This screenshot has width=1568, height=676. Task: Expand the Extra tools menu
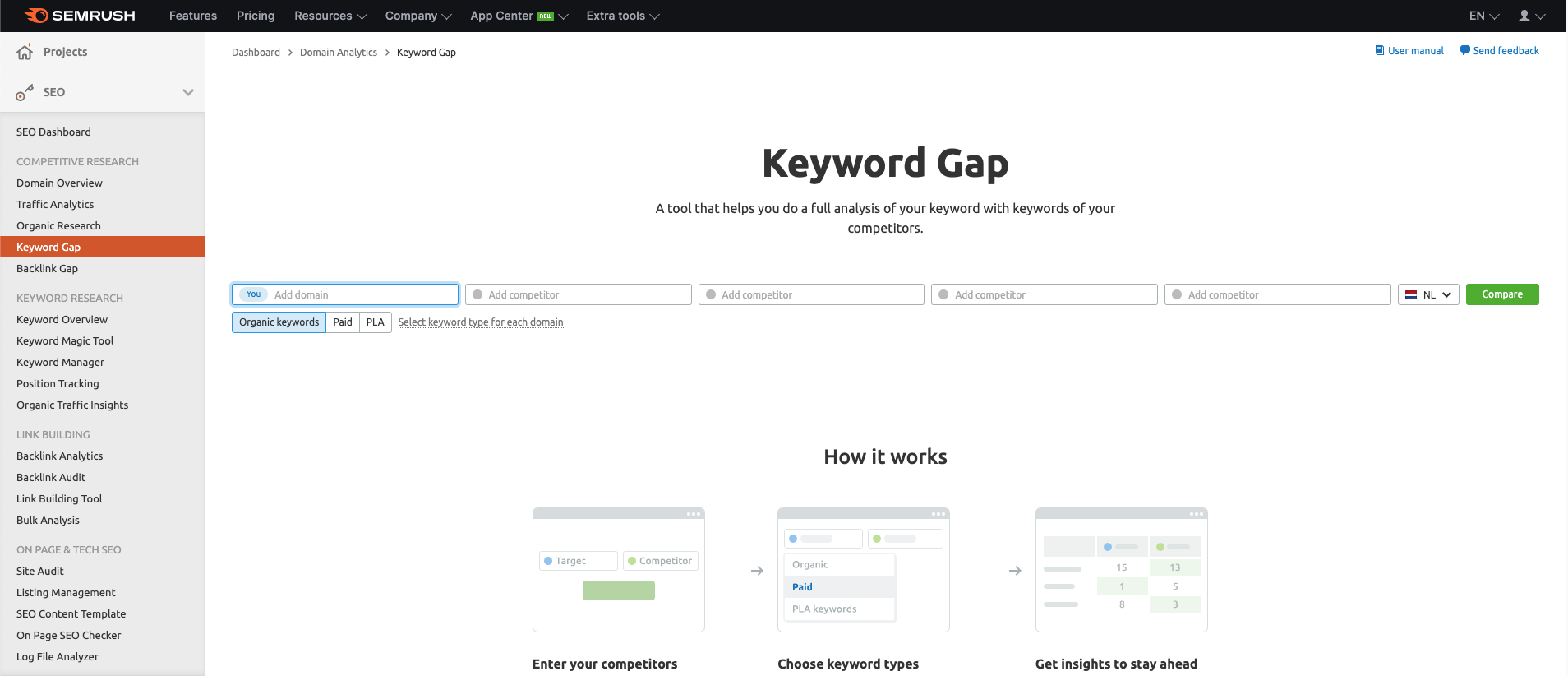(623, 16)
